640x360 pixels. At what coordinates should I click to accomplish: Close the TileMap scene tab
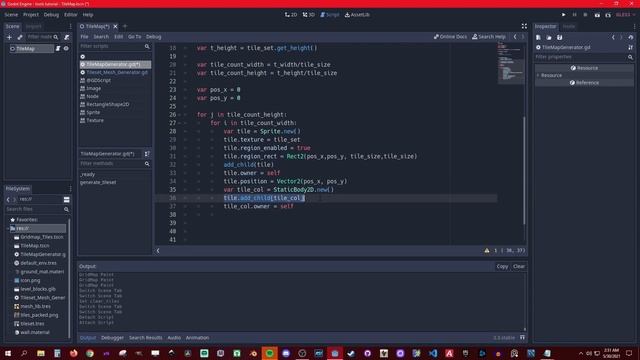click(x=115, y=27)
